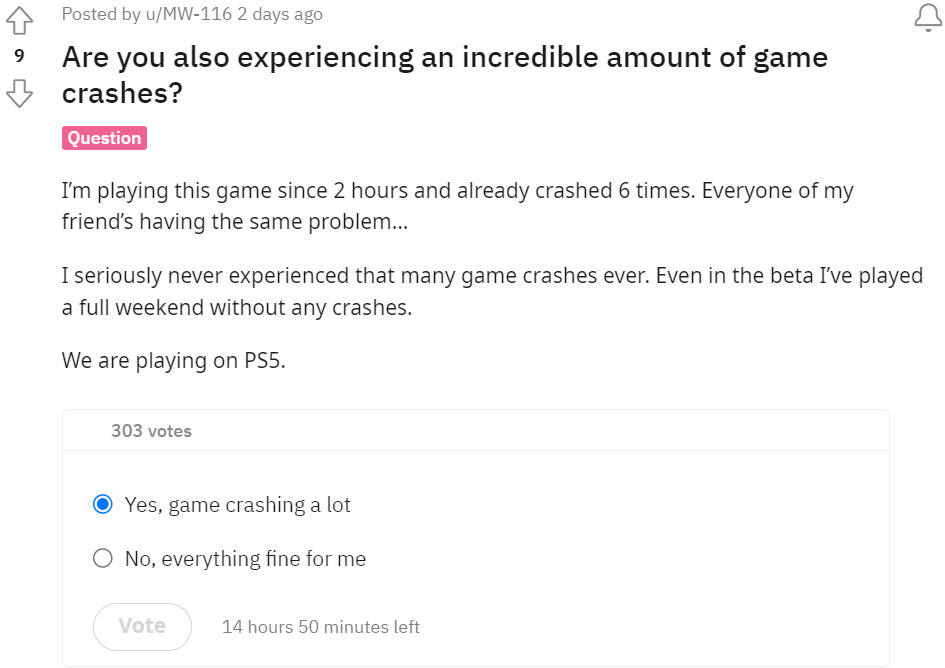Upvote the game crashes post
This screenshot has width=945, height=668.
pos(19,20)
